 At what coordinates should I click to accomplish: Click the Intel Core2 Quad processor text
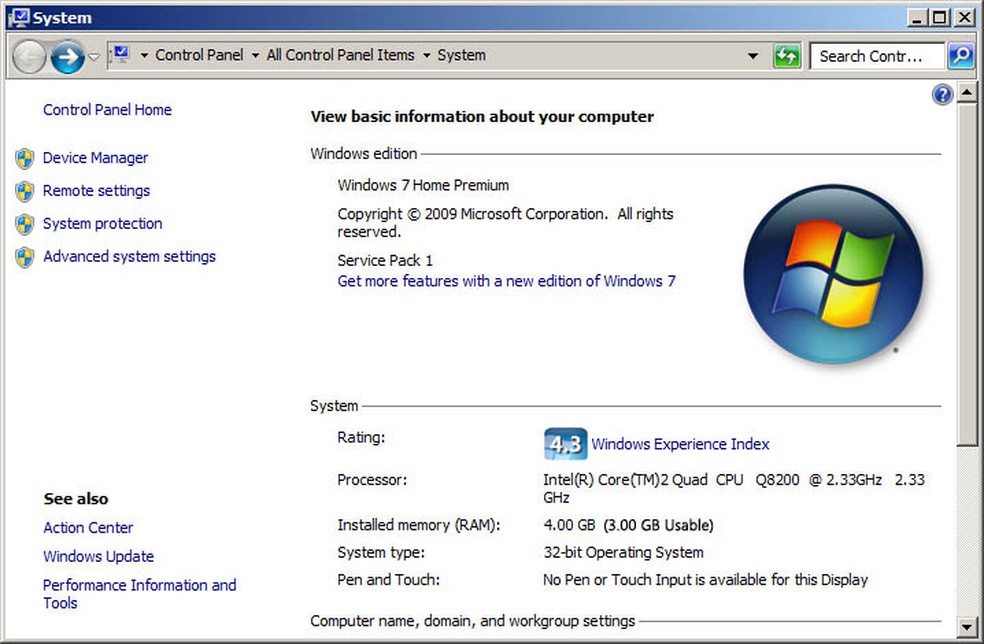(734, 488)
